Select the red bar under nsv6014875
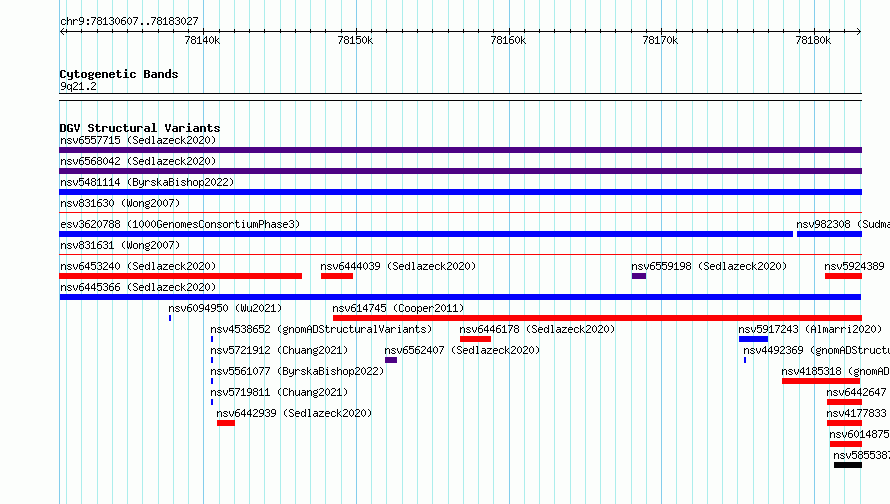The height and width of the screenshot is (504, 890). point(846,444)
